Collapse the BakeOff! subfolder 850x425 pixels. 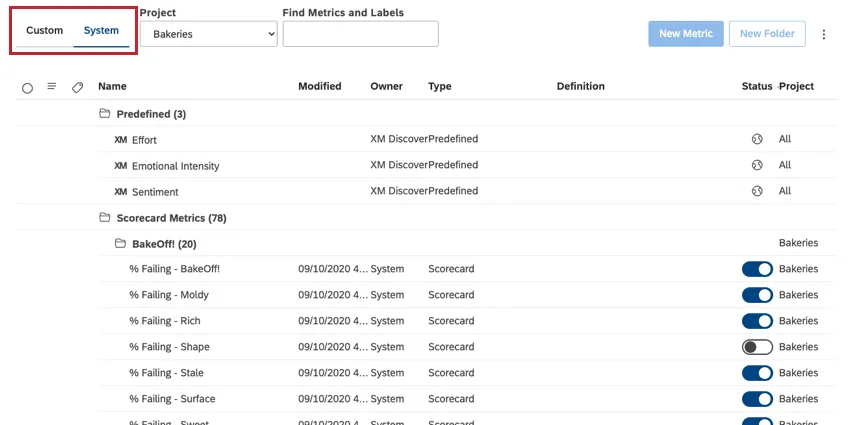click(120, 244)
